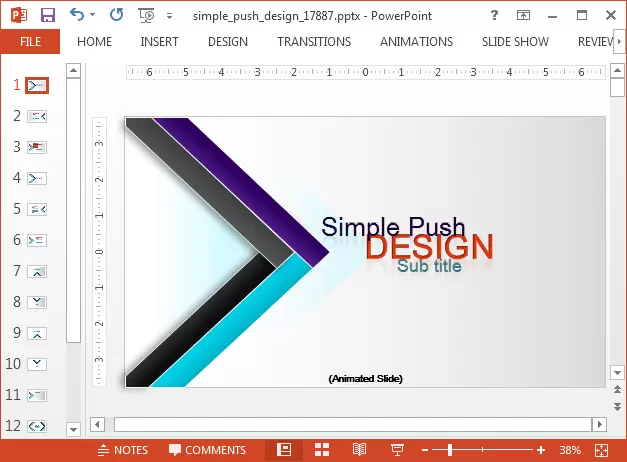This screenshot has height=462, width=627.
Task: Click Start From Beginning presentation icon
Action: click(147, 15)
